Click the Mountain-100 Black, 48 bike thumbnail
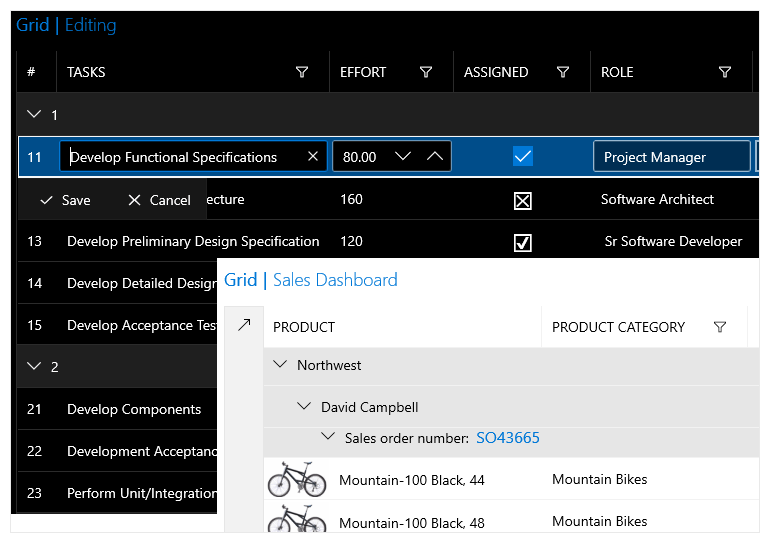The height and width of the screenshot is (543, 770). pos(297,518)
